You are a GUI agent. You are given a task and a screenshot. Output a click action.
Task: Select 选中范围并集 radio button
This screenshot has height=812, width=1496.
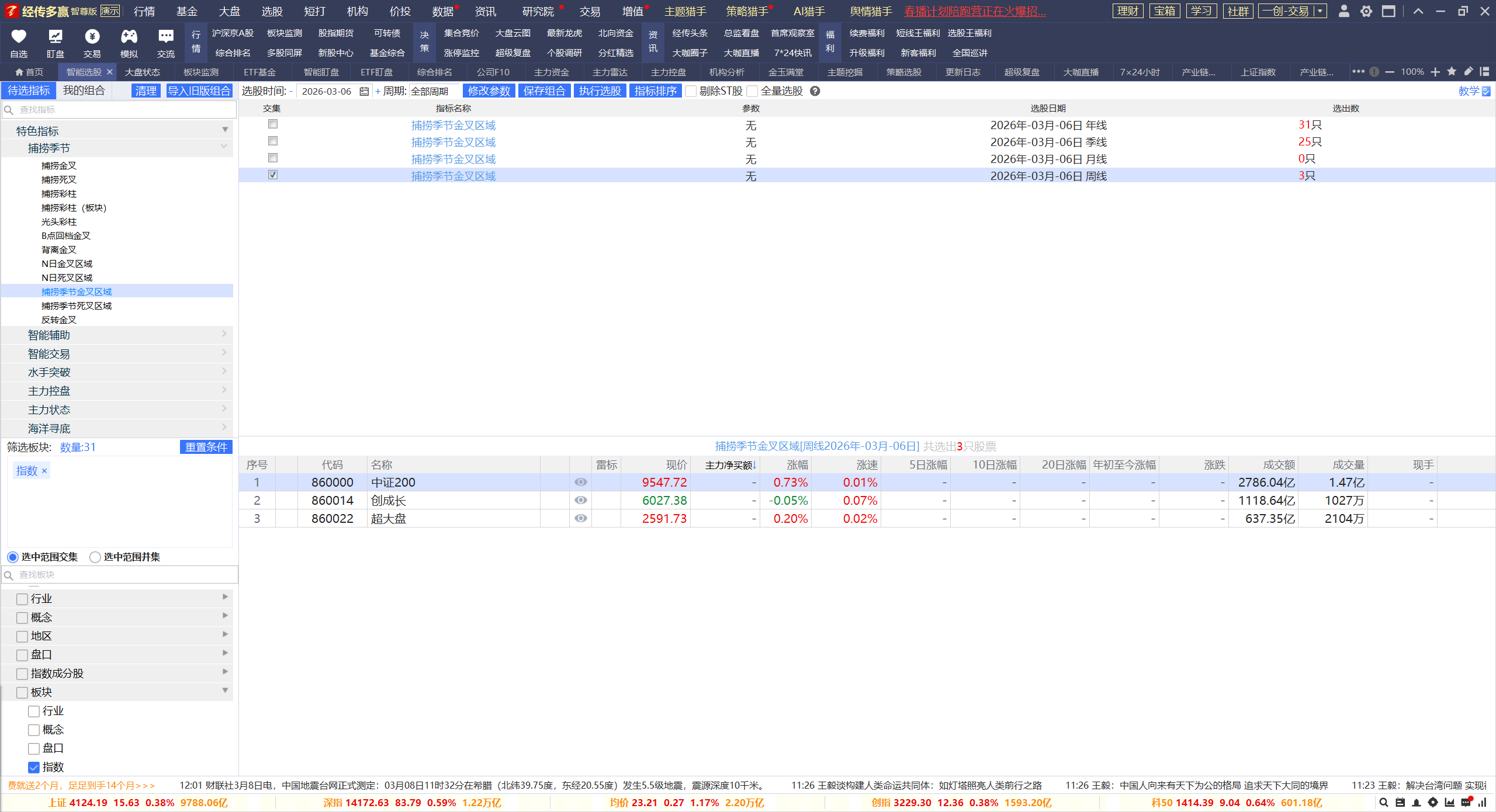pyautogui.click(x=95, y=557)
